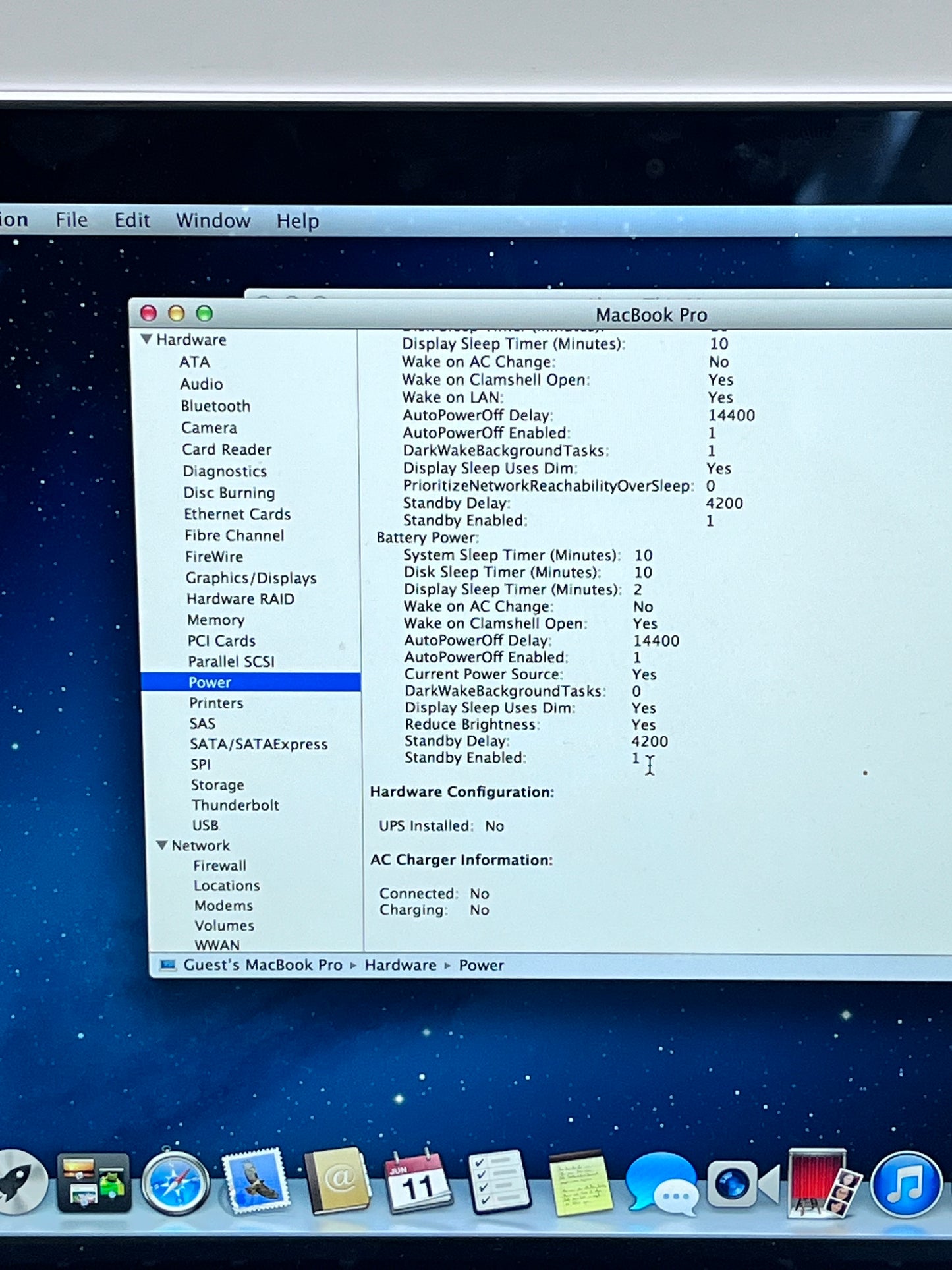Open the Edit menu
The width and height of the screenshot is (952, 1270).
pyautogui.click(x=132, y=220)
